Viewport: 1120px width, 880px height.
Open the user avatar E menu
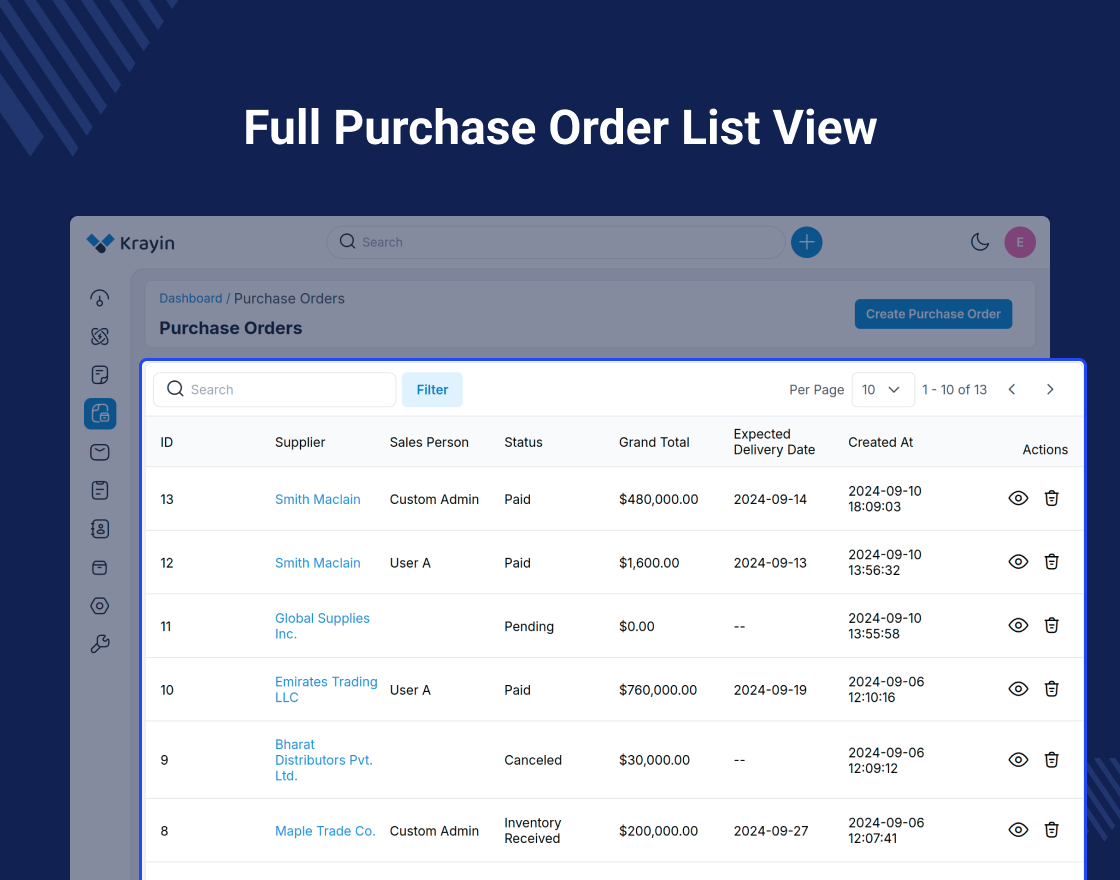[x=1020, y=242]
